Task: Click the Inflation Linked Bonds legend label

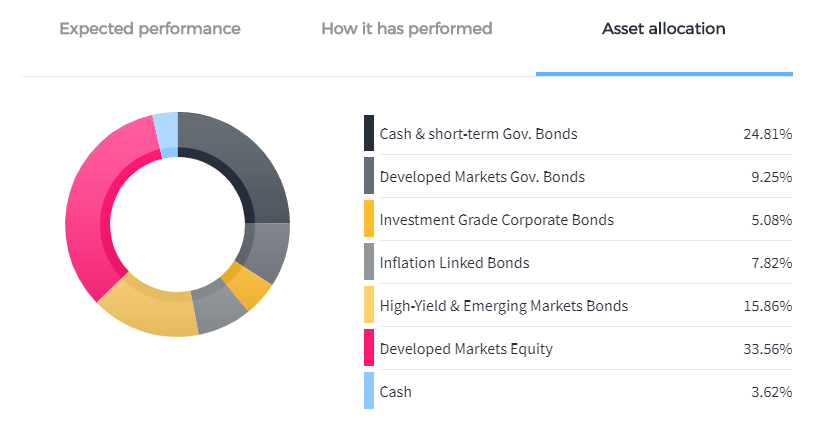Action: coord(454,263)
